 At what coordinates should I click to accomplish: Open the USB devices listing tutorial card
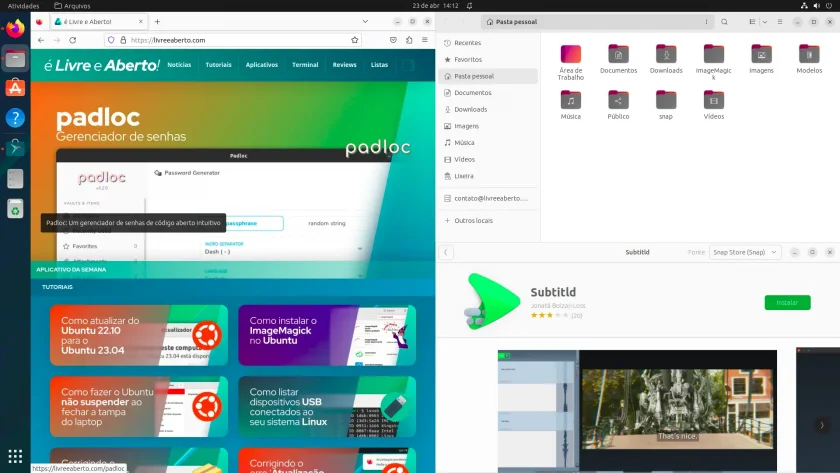(x=327, y=407)
